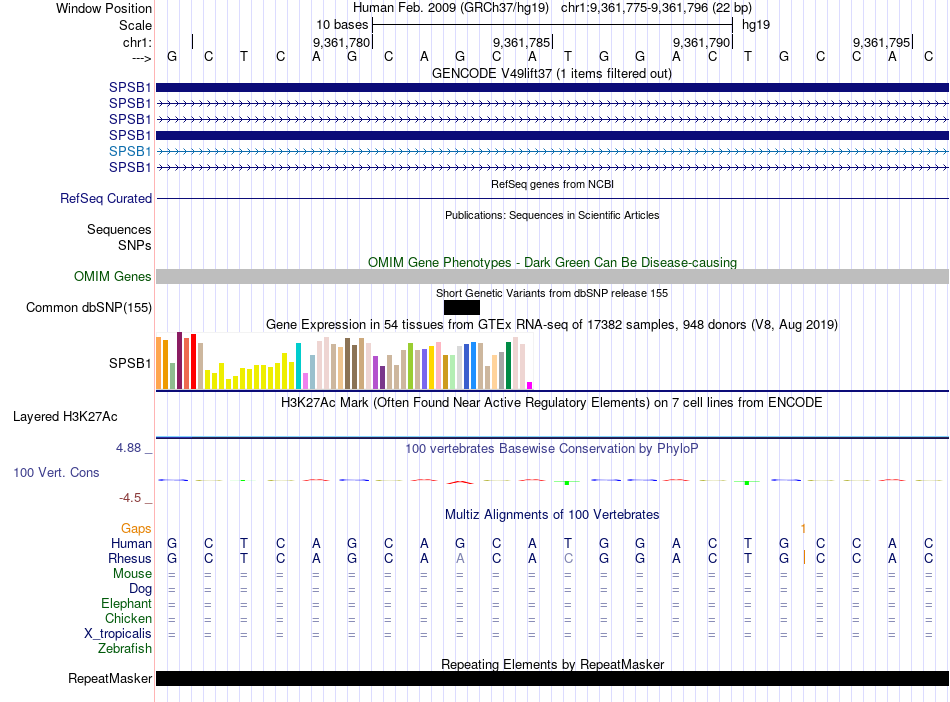Open the "Repeating Elements by RepeatMasker" title
The image size is (950, 702).
(552, 664)
